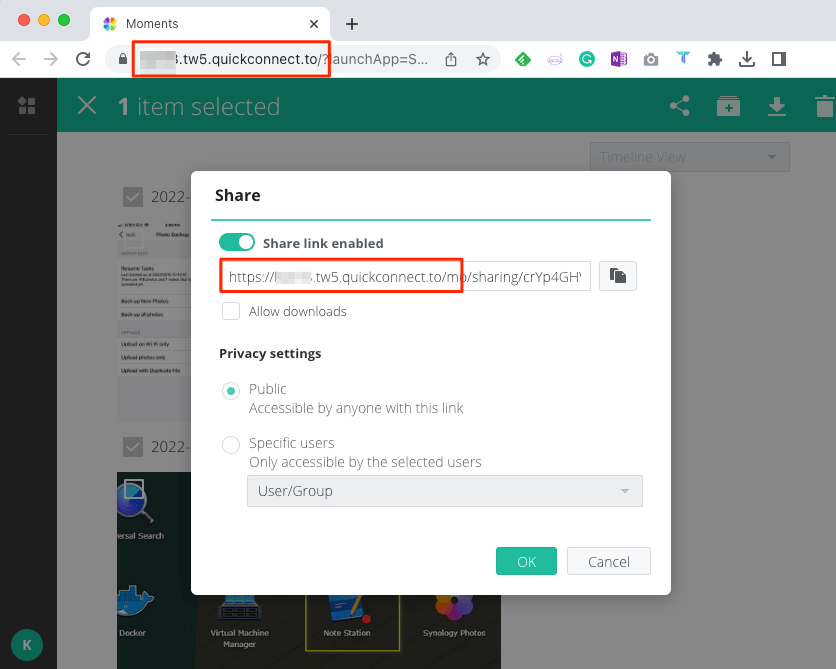Add selected item to an album

tap(728, 105)
